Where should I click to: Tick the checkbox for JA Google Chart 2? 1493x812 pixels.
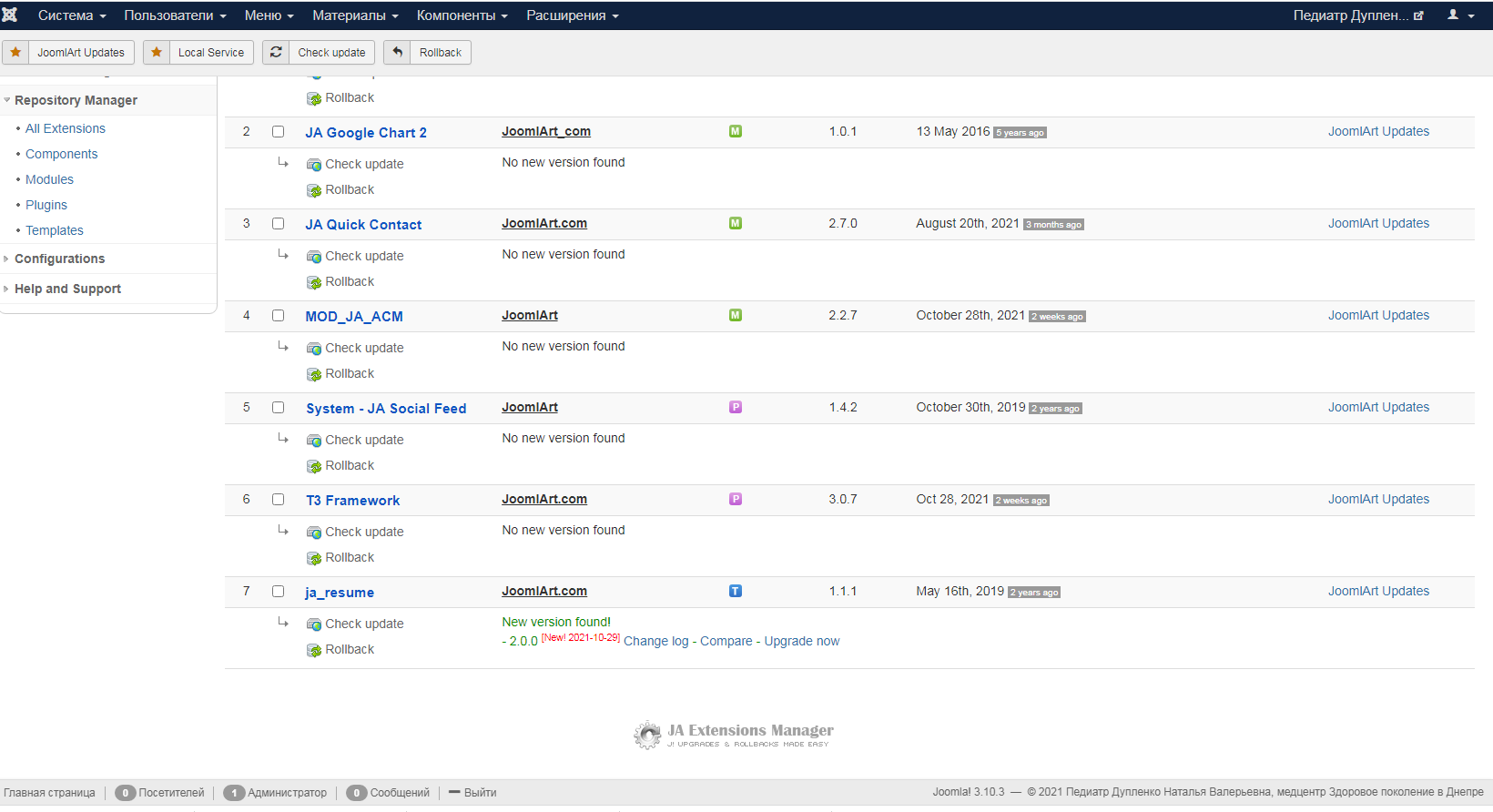coord(279,132)
